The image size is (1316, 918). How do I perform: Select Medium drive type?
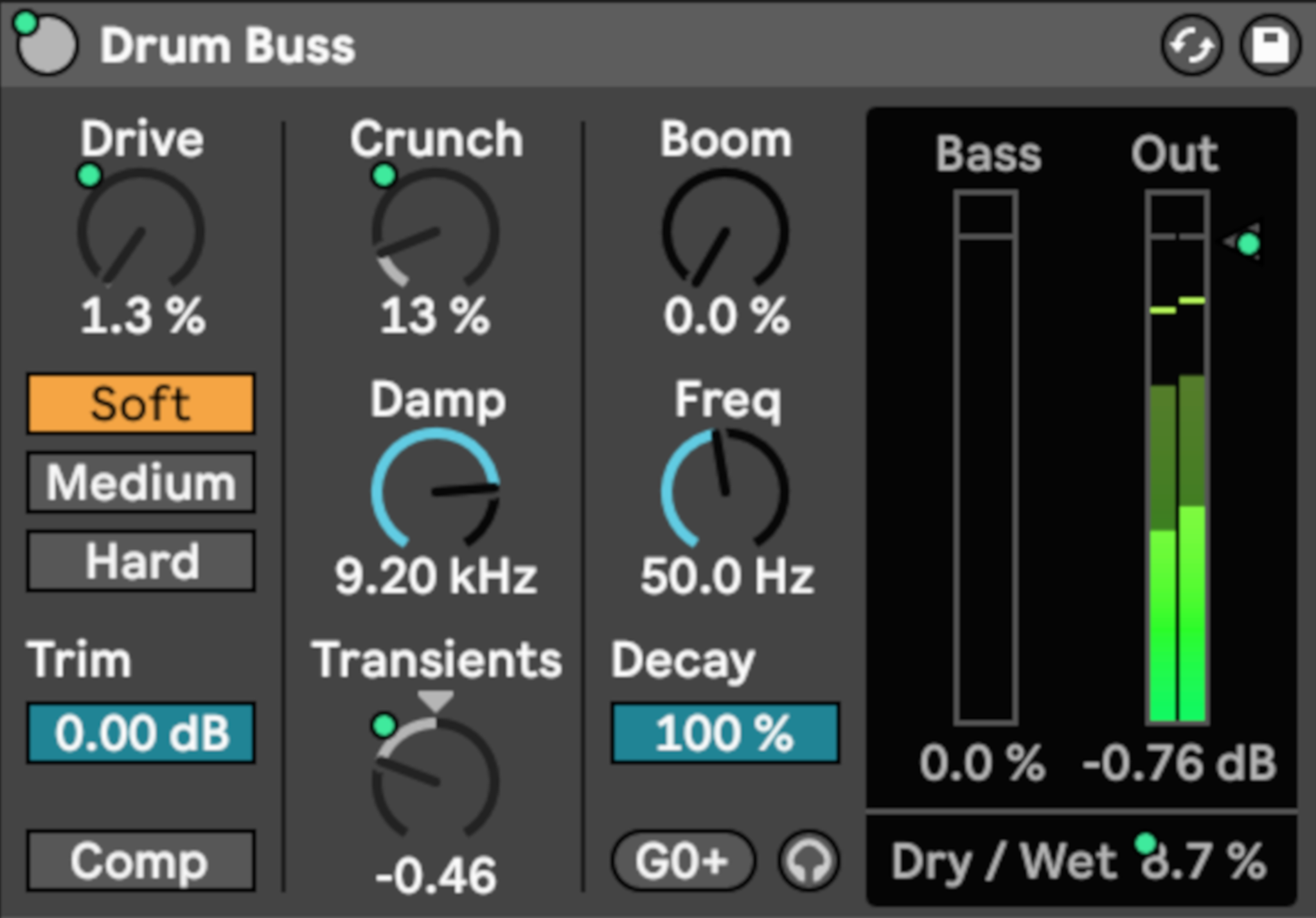pos(141,483)
